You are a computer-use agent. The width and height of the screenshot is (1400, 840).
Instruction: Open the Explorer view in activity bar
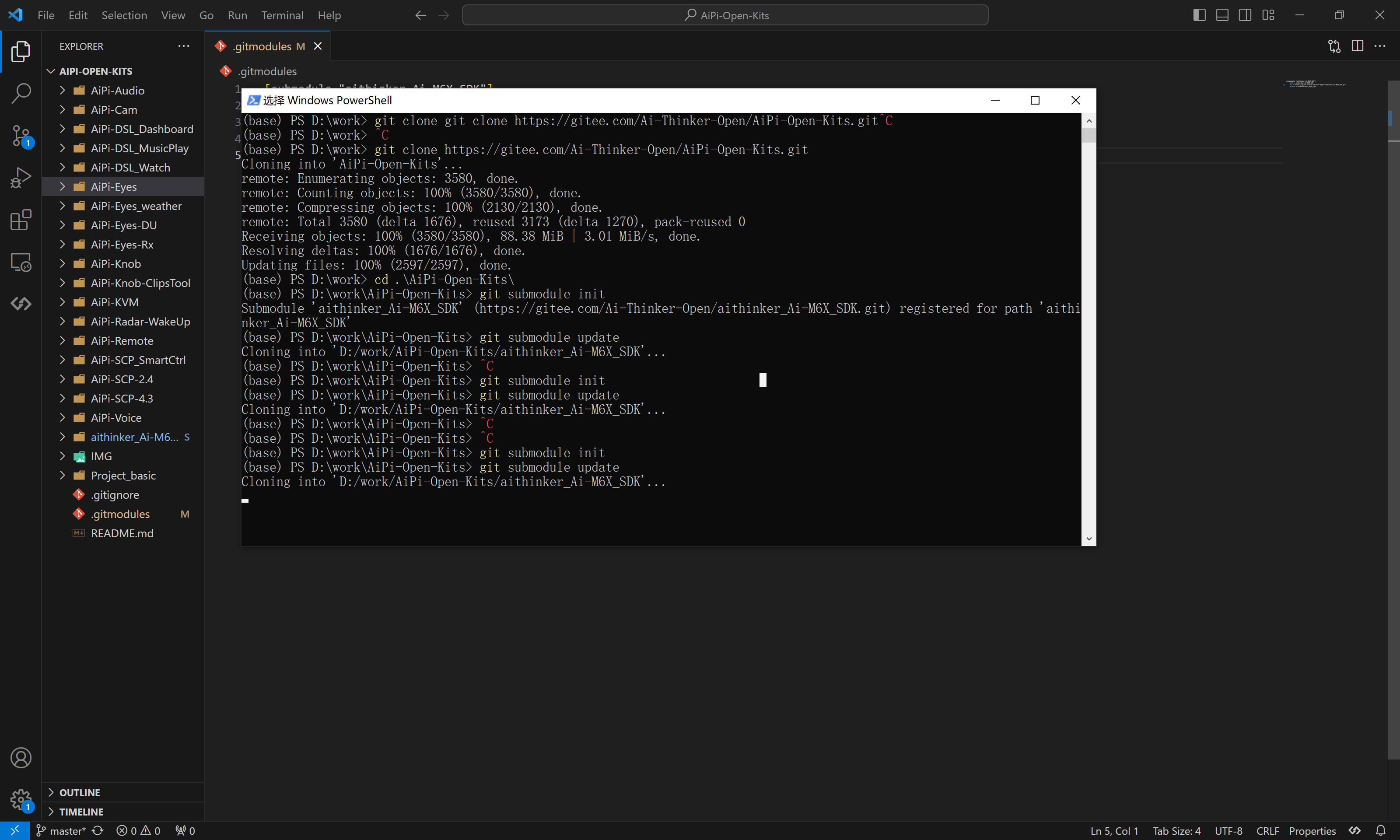tap(21, 51)
